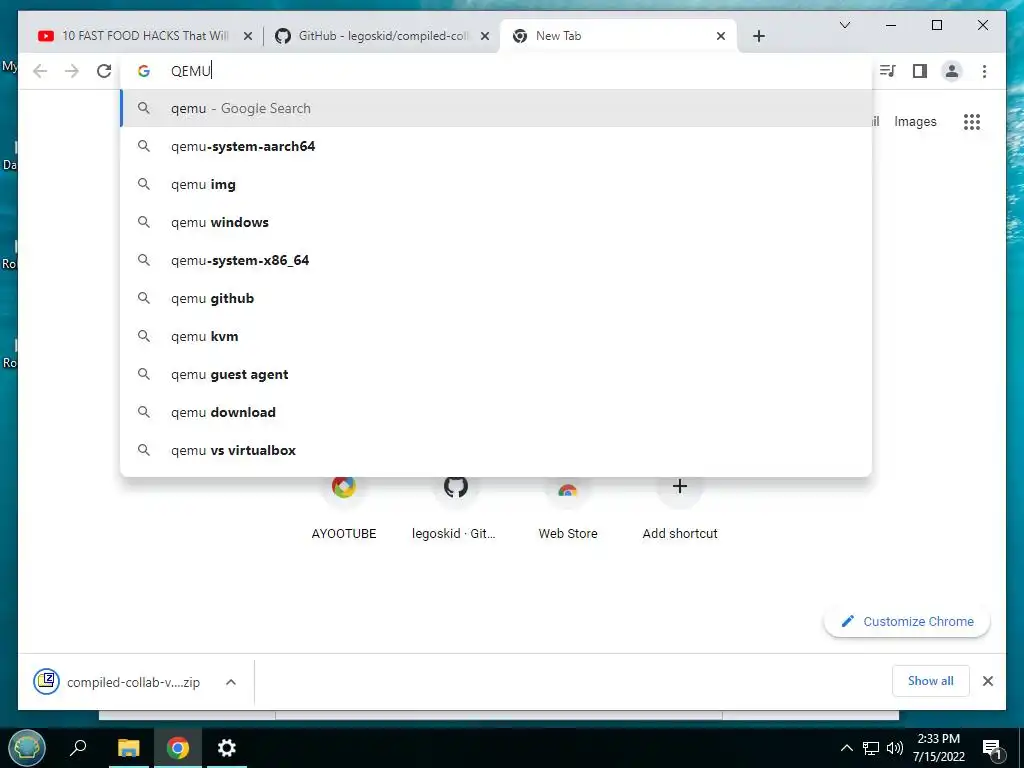
Task: Choose the qemu-system-aarch64 suggestion
Action: click(x=496, y=146)
